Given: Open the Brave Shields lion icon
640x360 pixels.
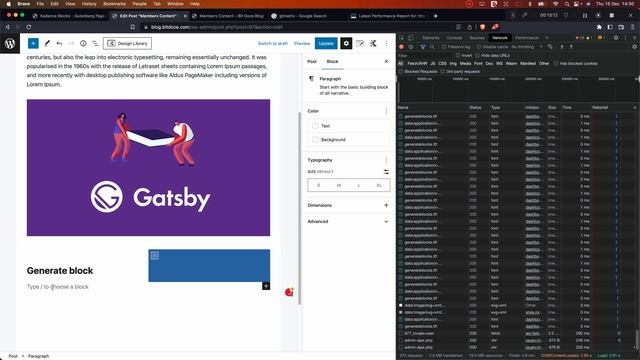Looking at the screenshot, I should click(x=482, y=27).
